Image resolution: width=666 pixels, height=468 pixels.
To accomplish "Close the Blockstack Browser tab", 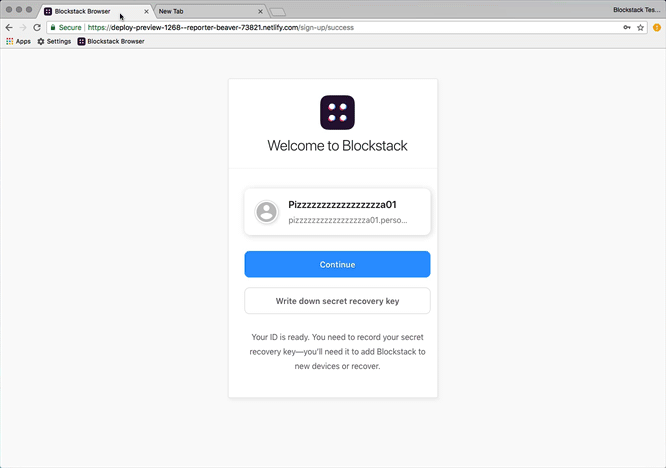I will [147, 11].
